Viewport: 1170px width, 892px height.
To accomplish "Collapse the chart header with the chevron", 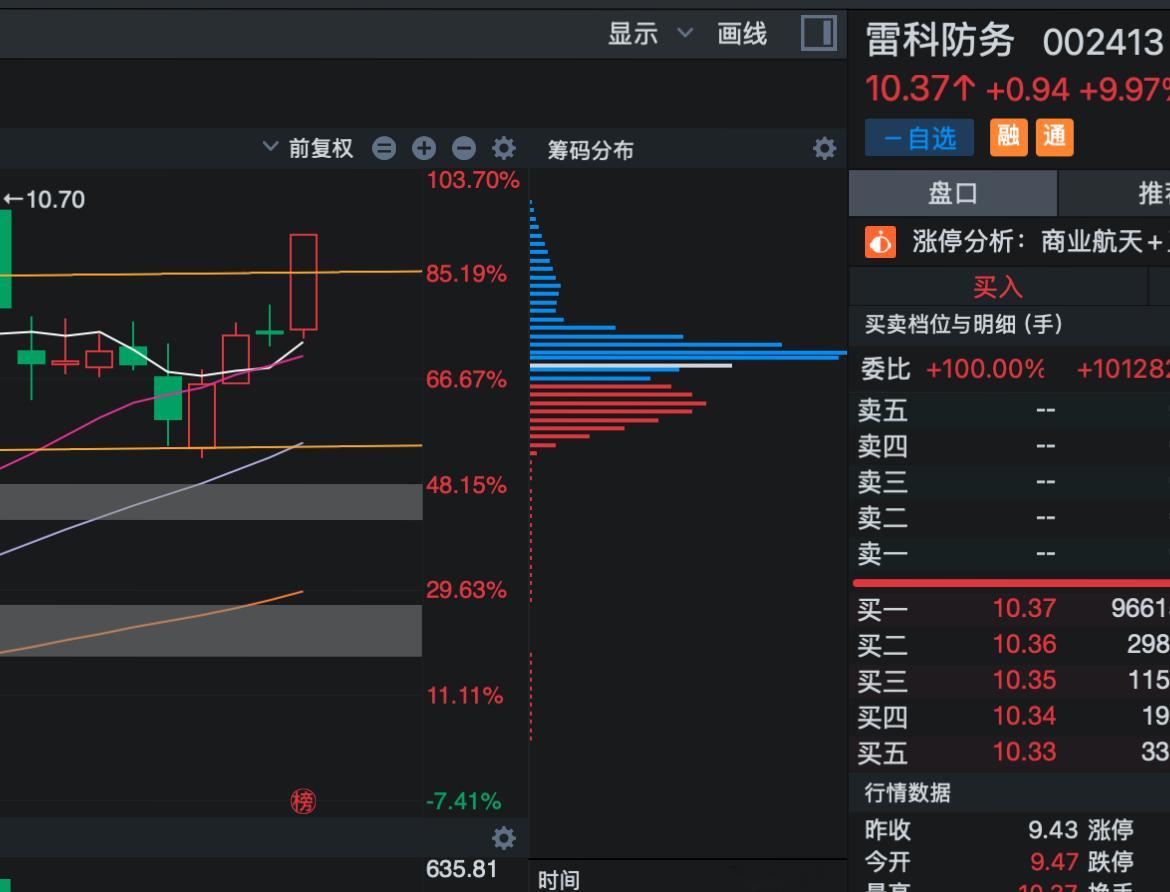I will coord(269,146).
